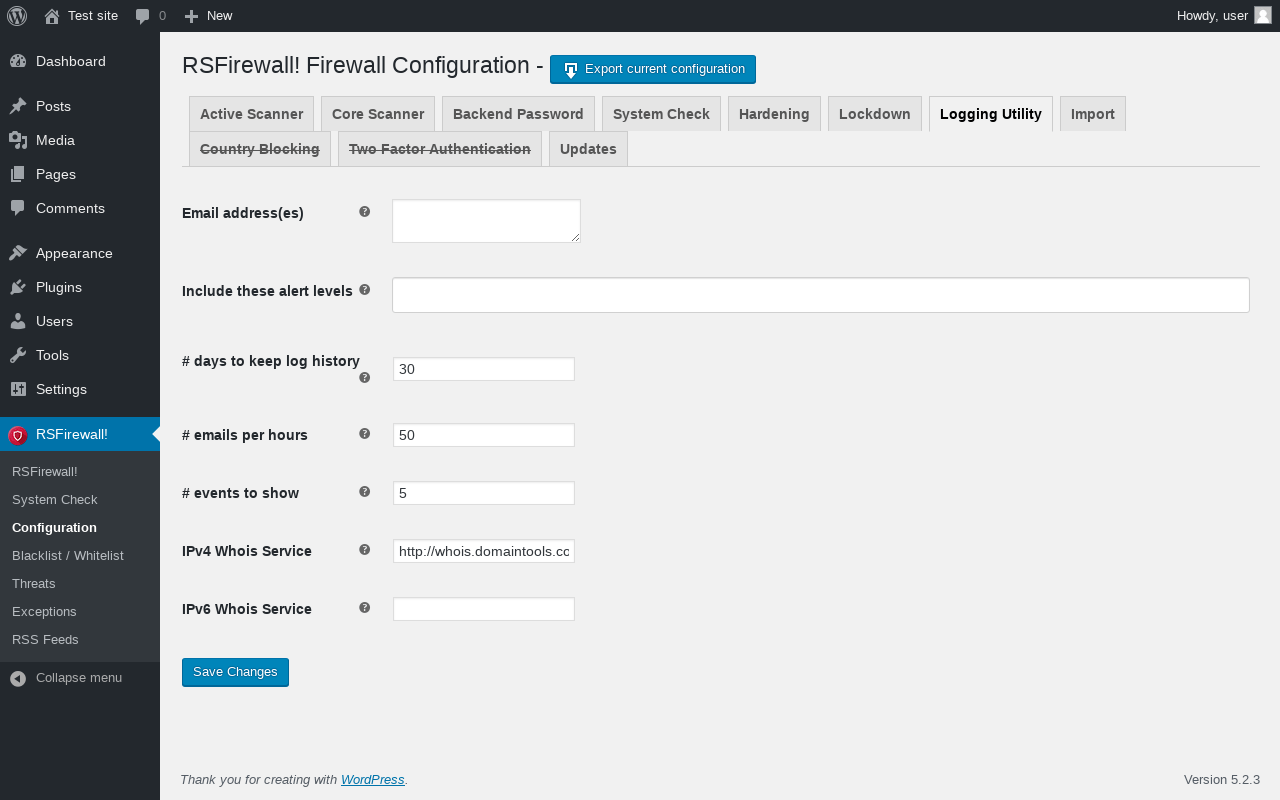The height and width of the screenshot is (800, 1280).
Task: Click the Posts pushpin icon
Action: pyautogui.click(x=18, y=106)
